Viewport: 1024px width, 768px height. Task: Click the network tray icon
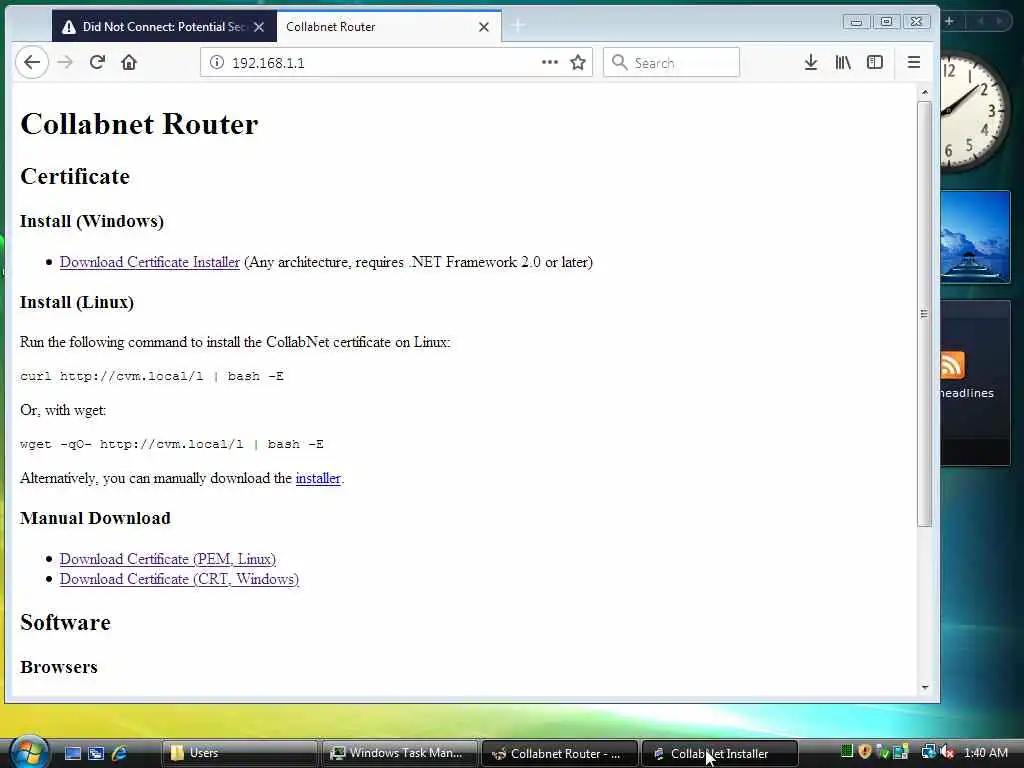[927, 752]
